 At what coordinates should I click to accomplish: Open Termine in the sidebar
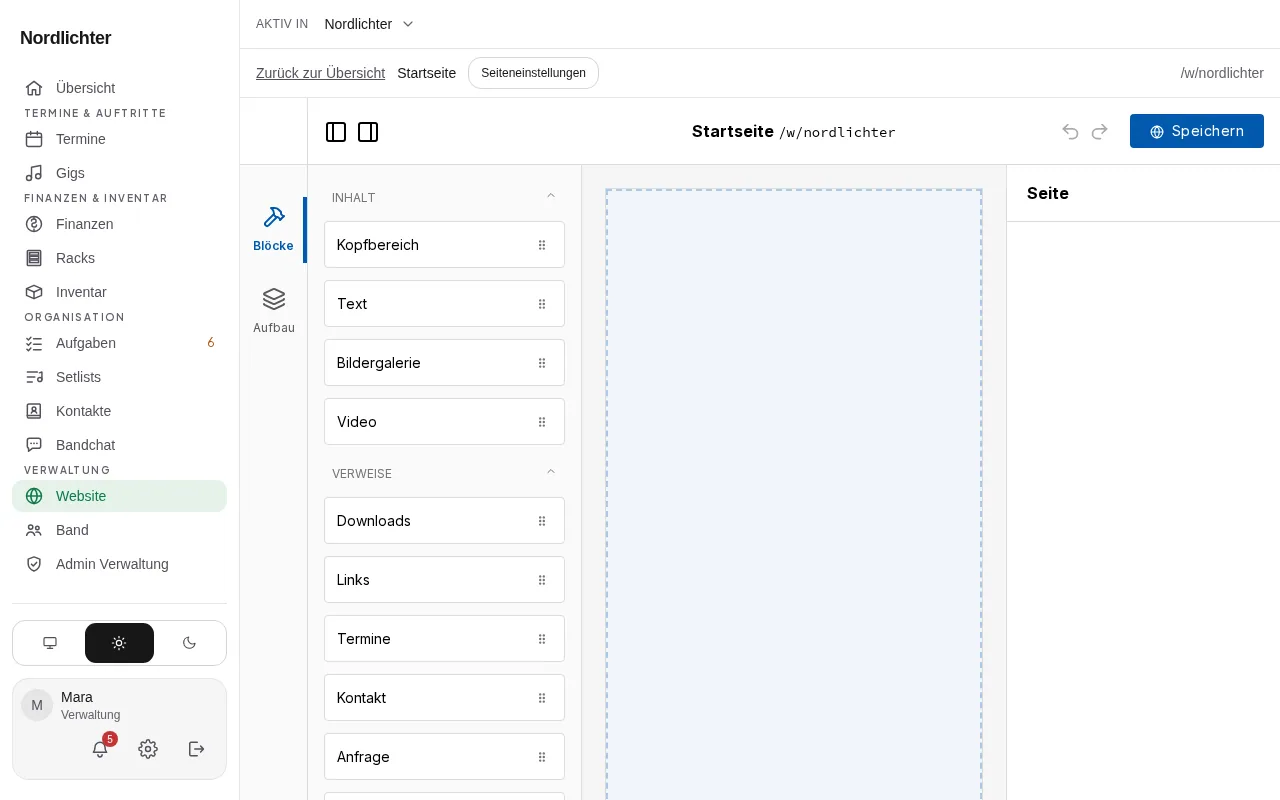pyautogui.click(x=119, y=139)
